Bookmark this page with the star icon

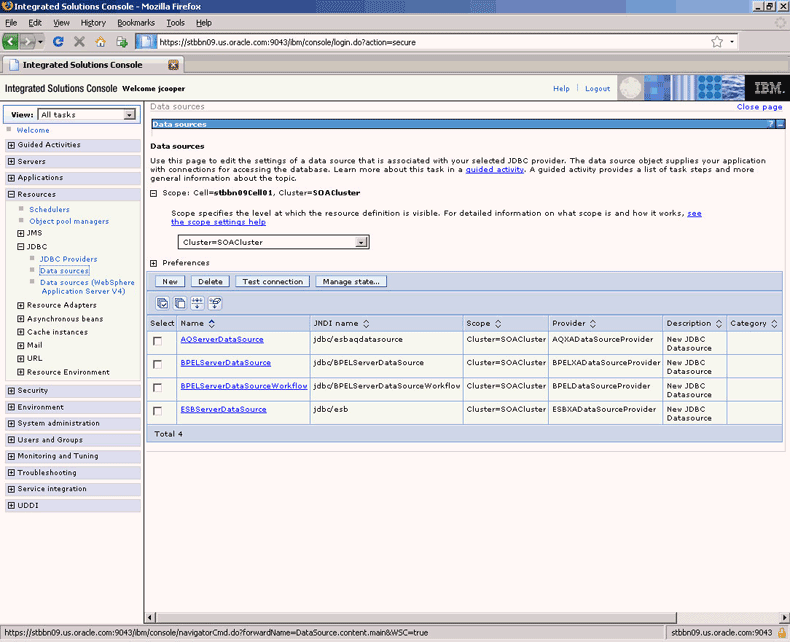click(717, 42)
